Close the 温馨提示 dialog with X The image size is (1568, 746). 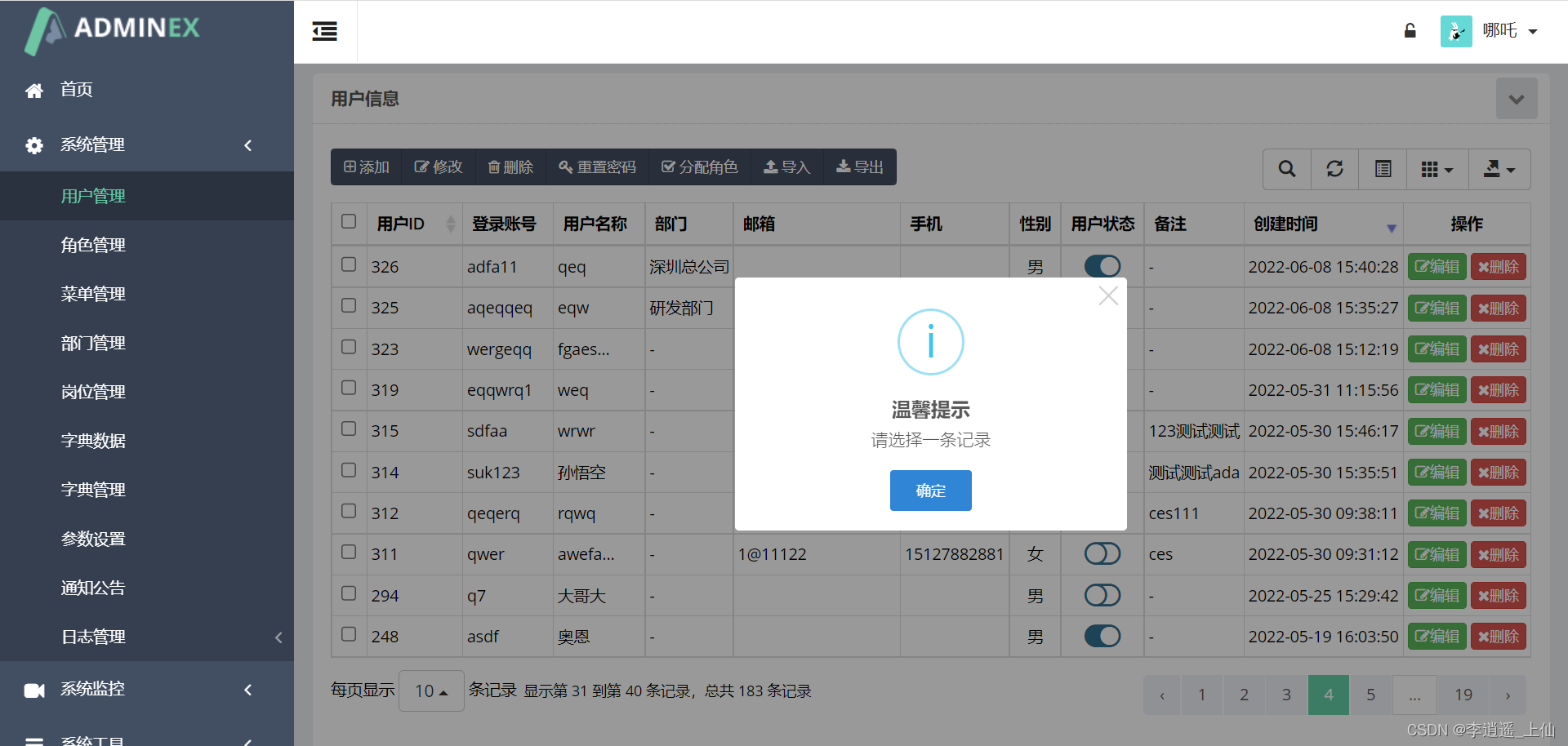click(x=1108, y=295)
